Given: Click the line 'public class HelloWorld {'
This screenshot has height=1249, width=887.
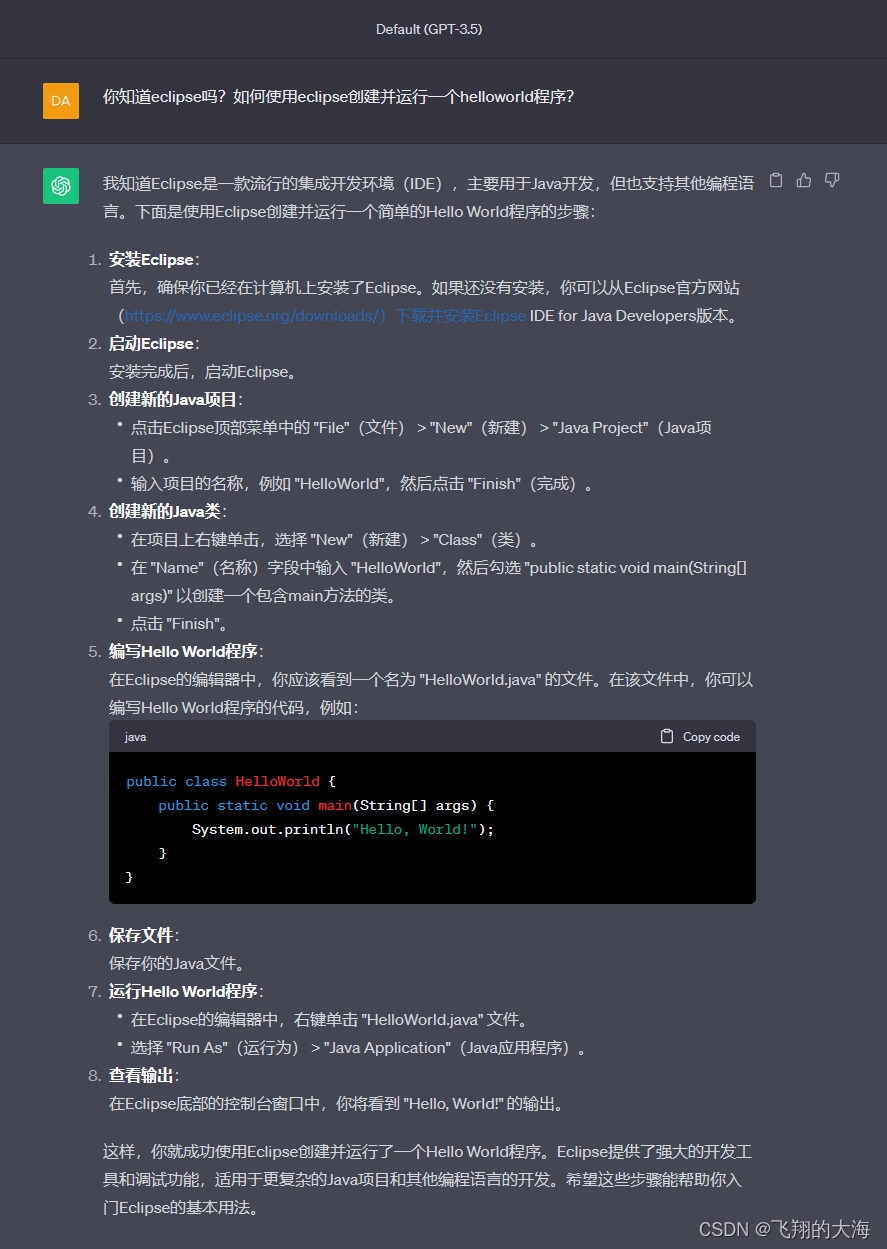Looking at the screenshot, I should (231, 781).
